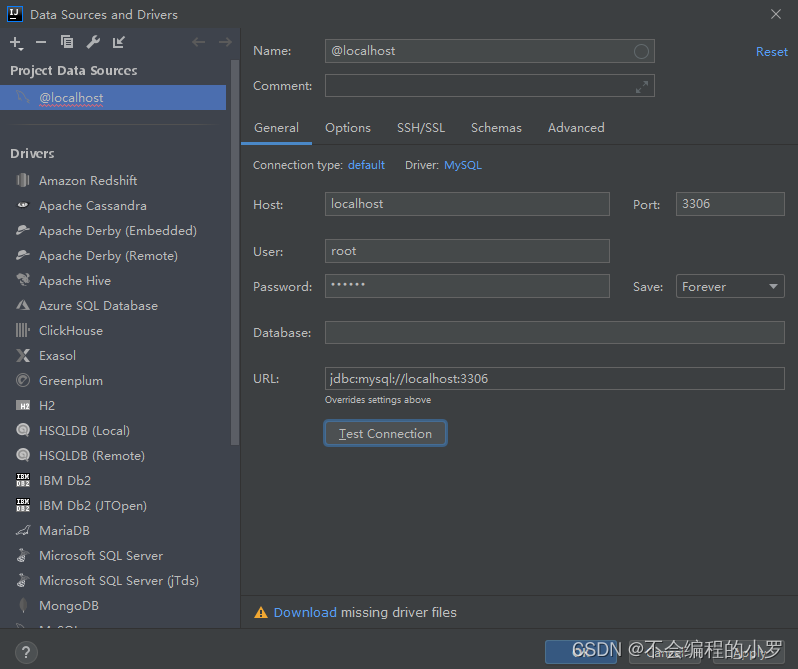798x669 pixels.
Task: Open the Schemas tab
Action: 496,128
